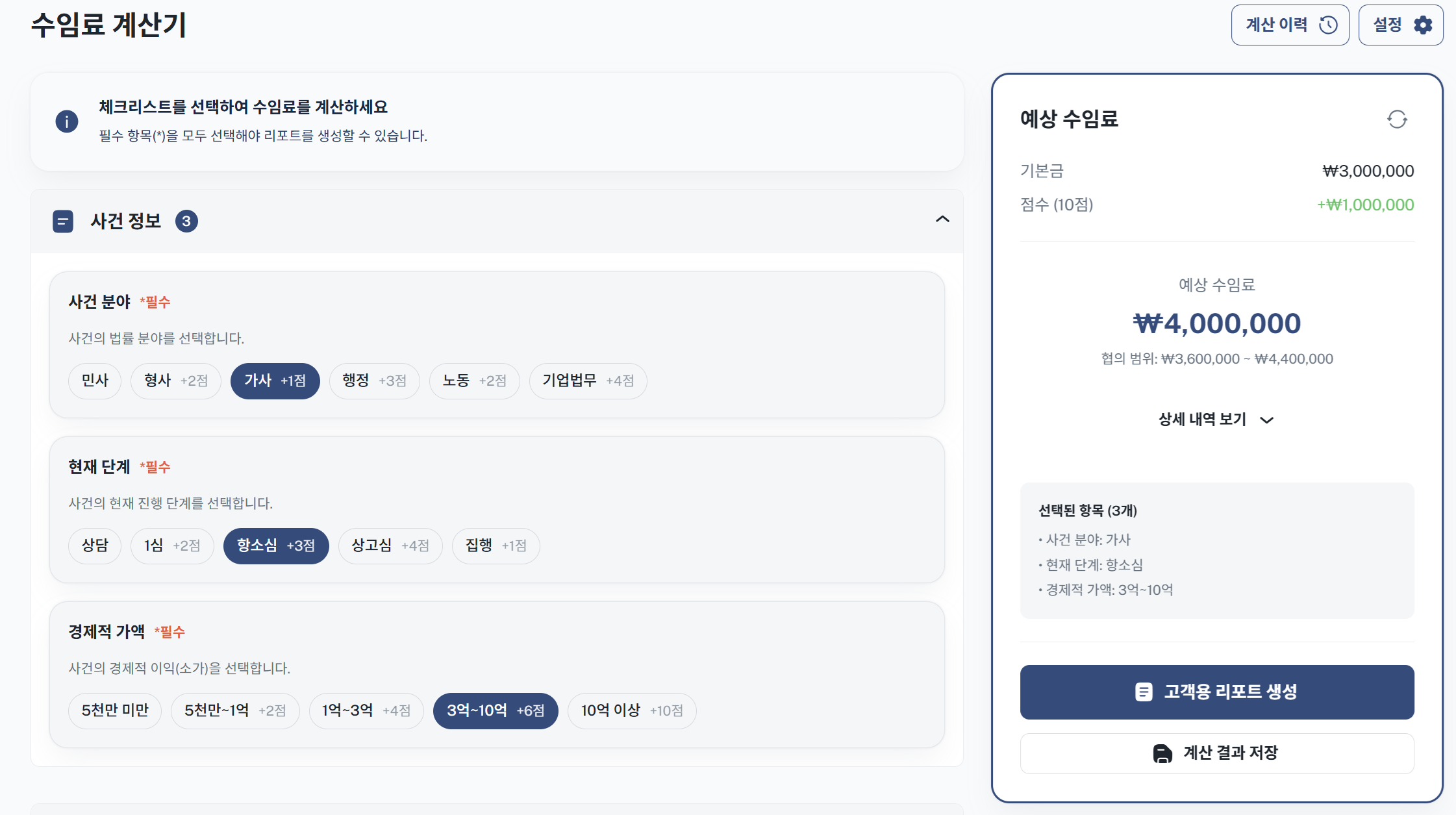Click the document icon in 고객용 리포트 생성 button

[x=1144, y=692]
